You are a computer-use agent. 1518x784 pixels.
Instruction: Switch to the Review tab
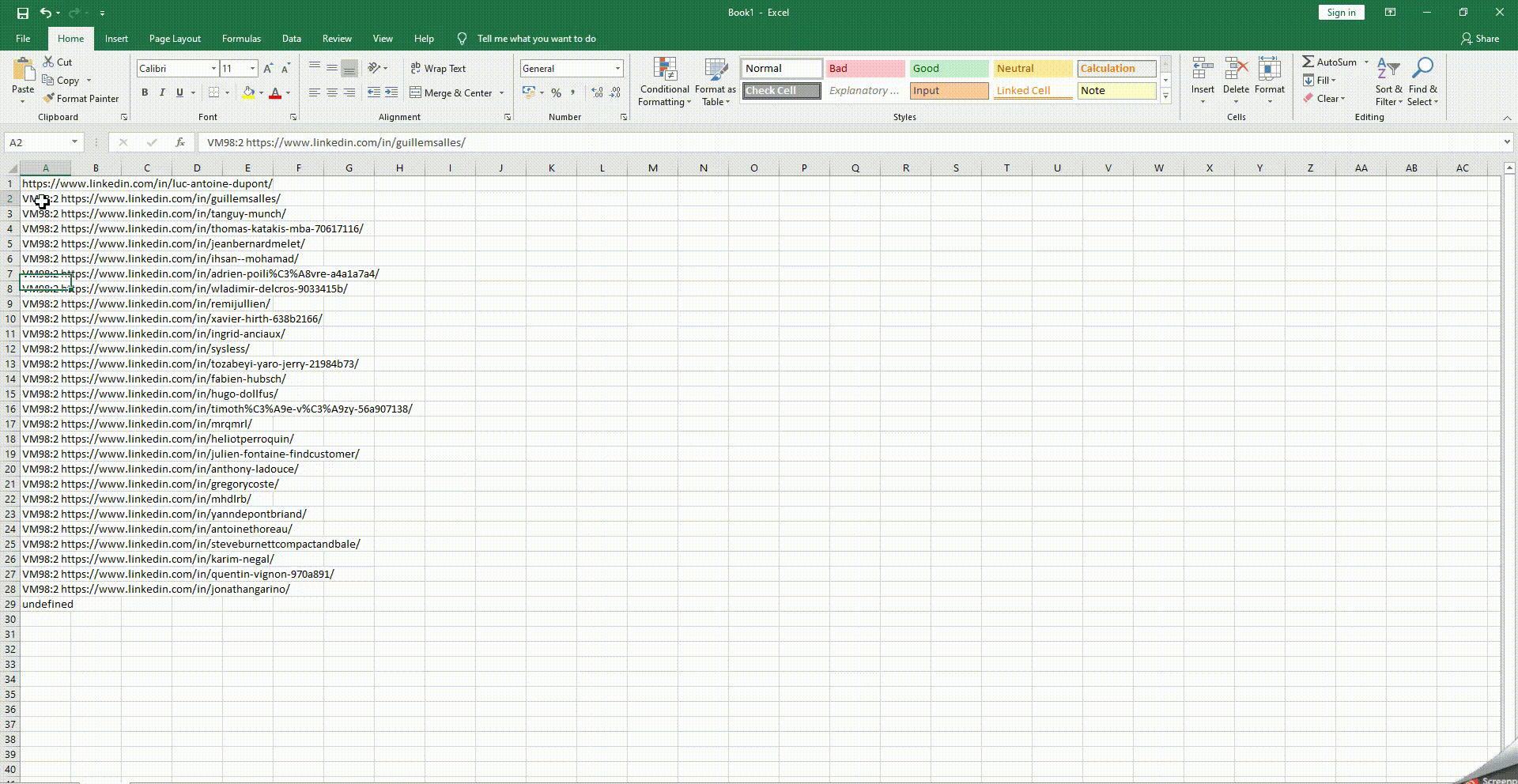pyautogui.click(x=337, y=38)
